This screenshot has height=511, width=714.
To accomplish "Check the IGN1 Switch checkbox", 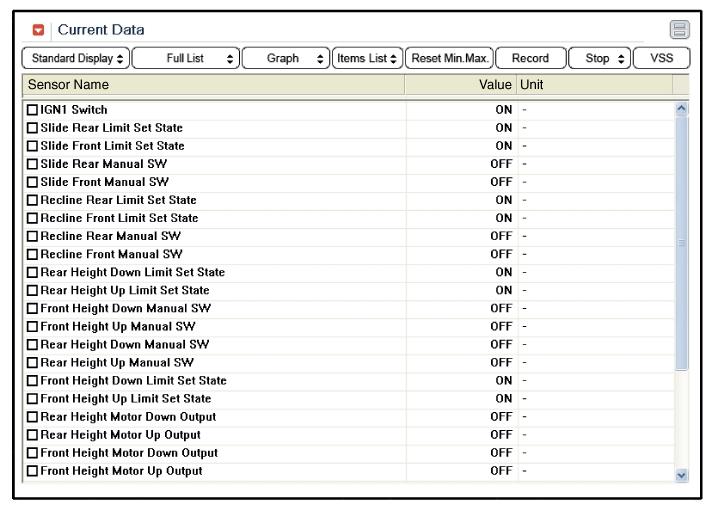I will pos(33,110).
